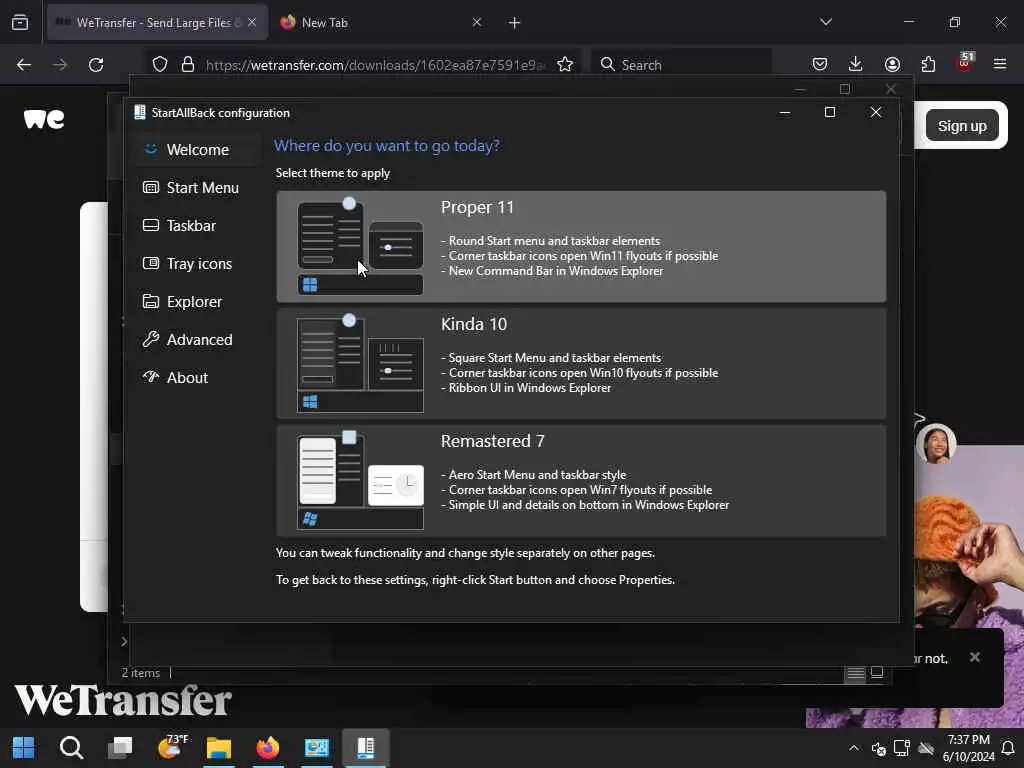Screen dimensions: 1024x768
Task: Close the WeTransfer browser tab
Action: pos(252,22)
